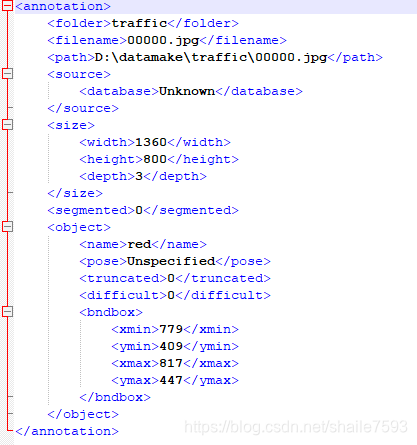Click the closing </width> tag
417x445 pixels.
tap(199, 142)
